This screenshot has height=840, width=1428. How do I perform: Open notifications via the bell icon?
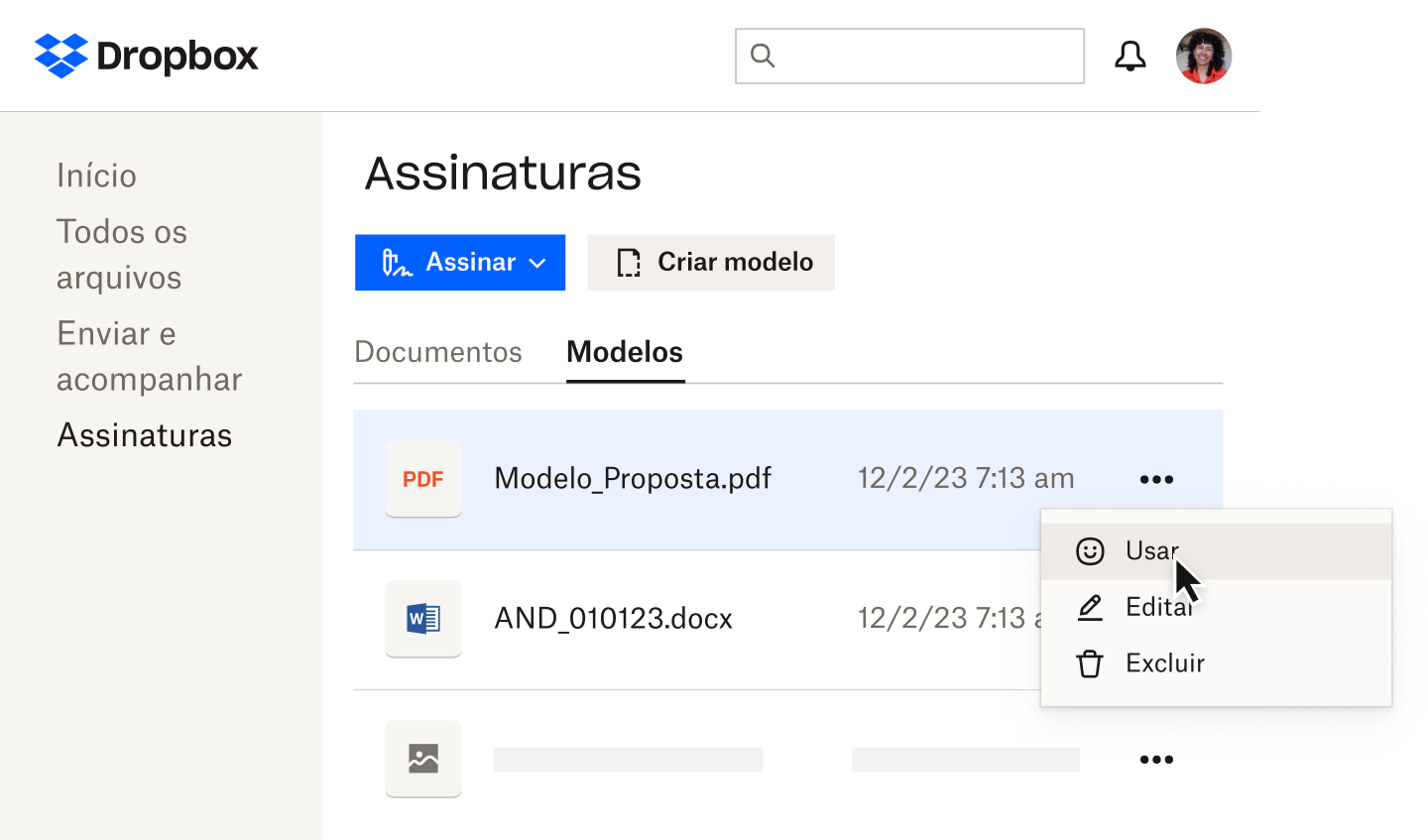1130,56
